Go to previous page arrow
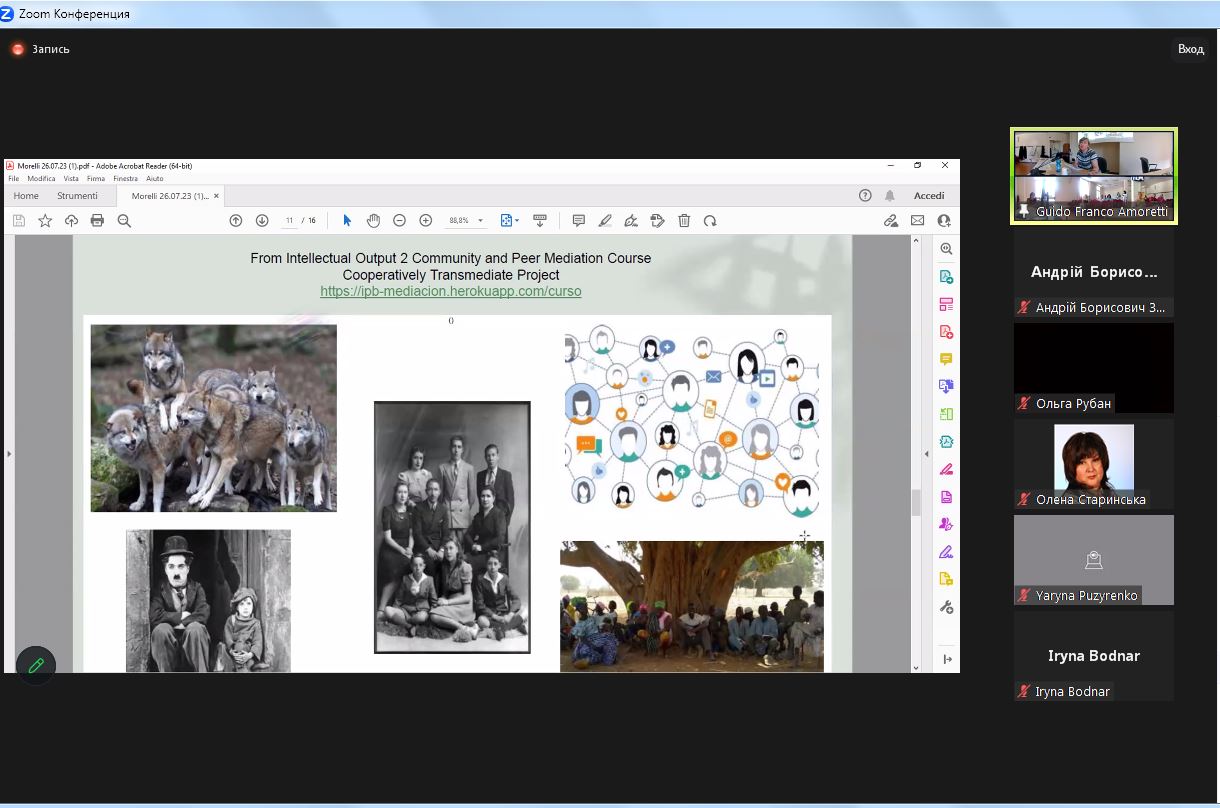Screen dimensions: 1220x808 point(236,221)
